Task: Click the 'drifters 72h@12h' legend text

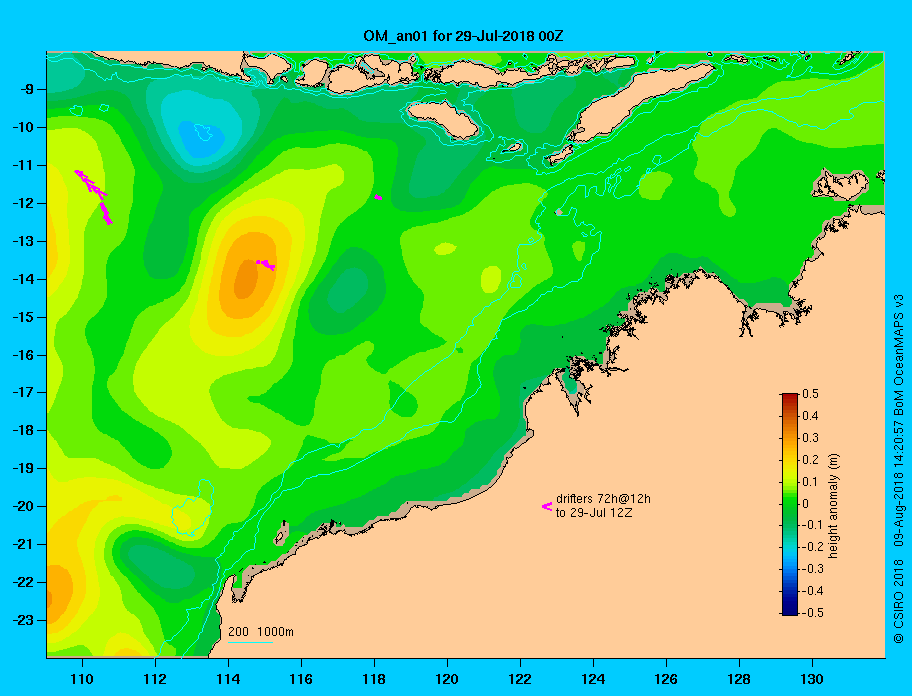Action: coord(603,499)
